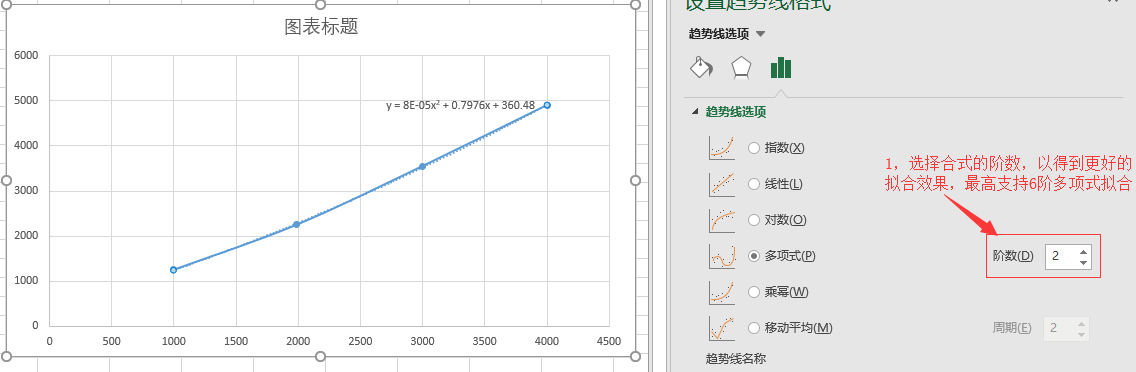
Task: Click the 趋势线名称 section label
Action: 736,359
